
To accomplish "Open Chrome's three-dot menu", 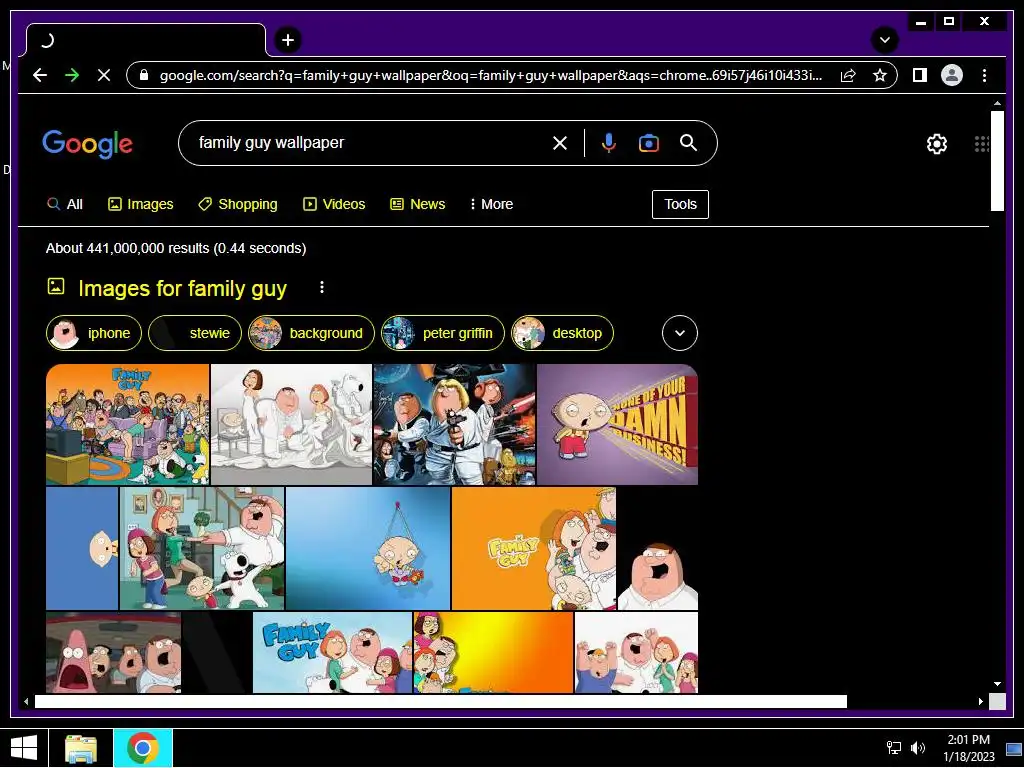I will 984,75.
